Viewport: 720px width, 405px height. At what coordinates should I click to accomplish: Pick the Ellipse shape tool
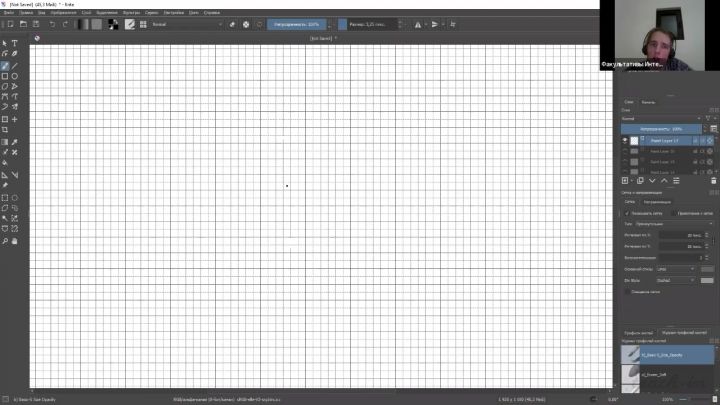15,76
